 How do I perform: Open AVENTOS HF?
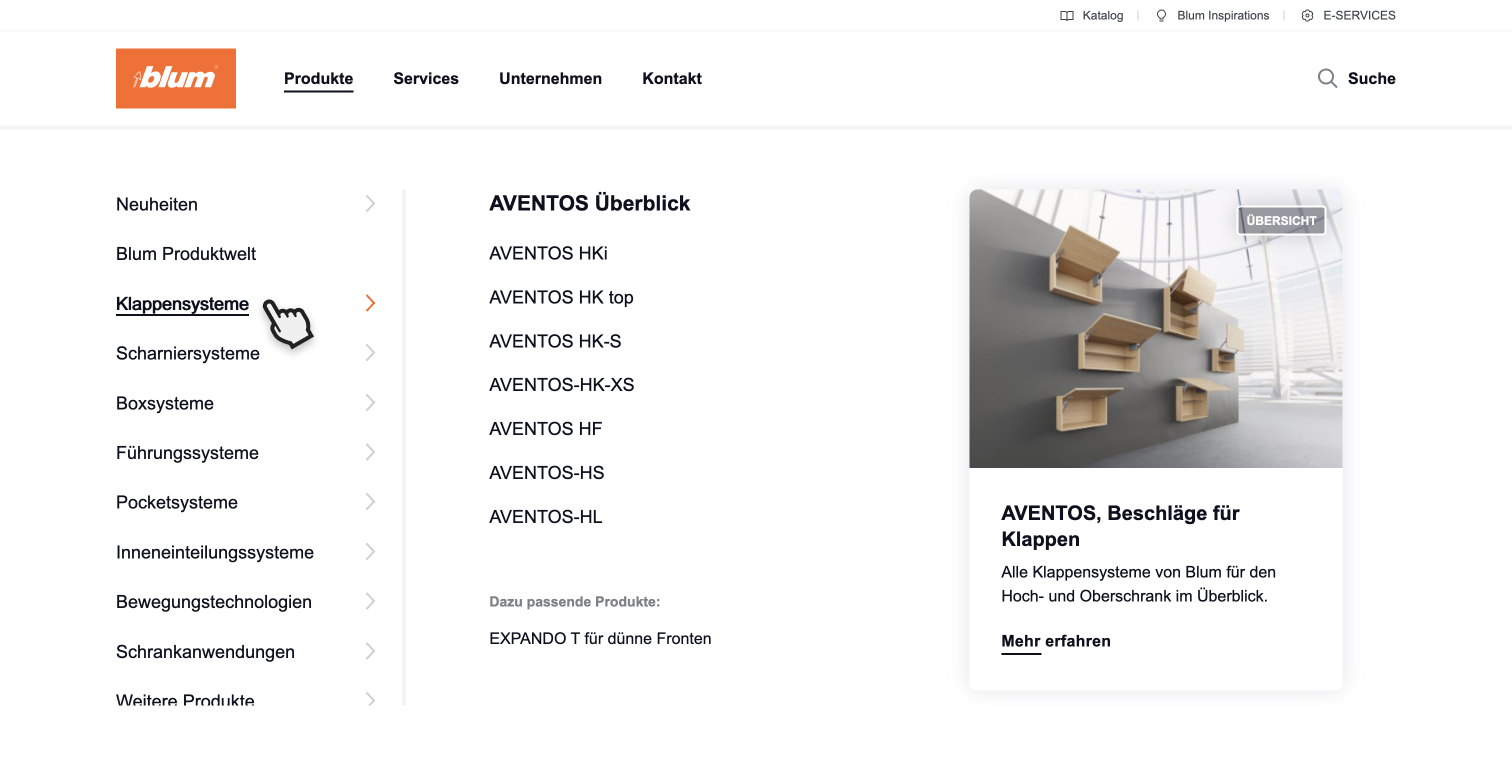click(x=546, y=429)
